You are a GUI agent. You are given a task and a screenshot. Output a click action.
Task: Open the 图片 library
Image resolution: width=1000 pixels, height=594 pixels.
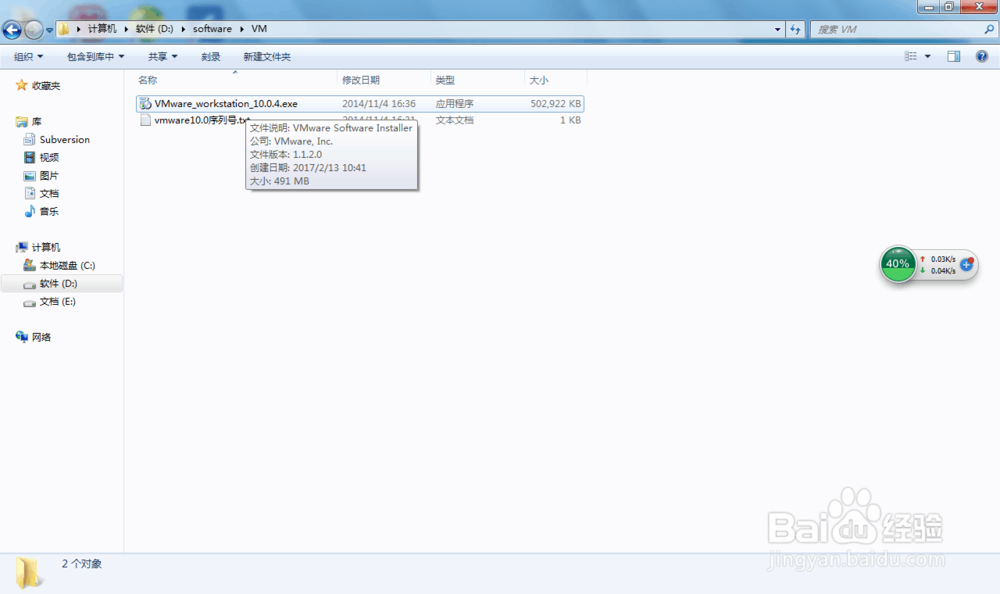49,175
